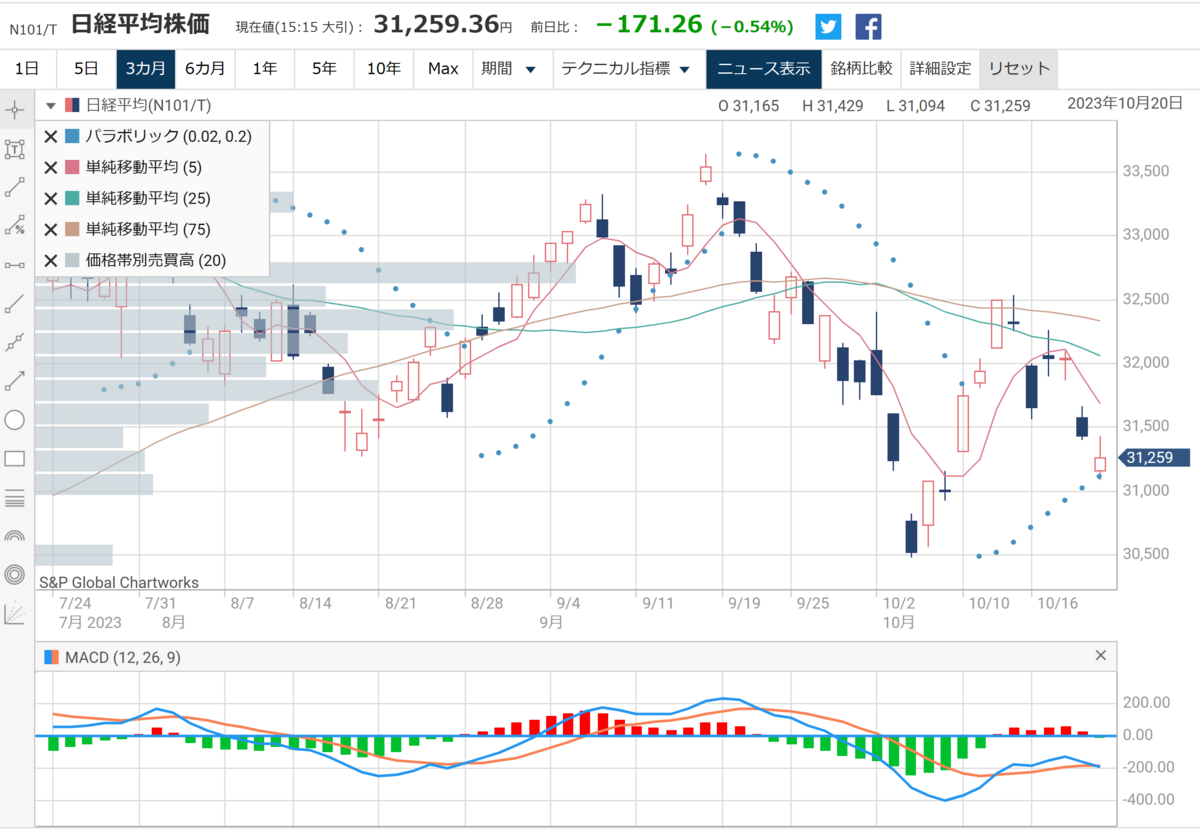Select the line segment drawing tool
This screenshot has height=831, width=1200.
(x=15, y=187)
